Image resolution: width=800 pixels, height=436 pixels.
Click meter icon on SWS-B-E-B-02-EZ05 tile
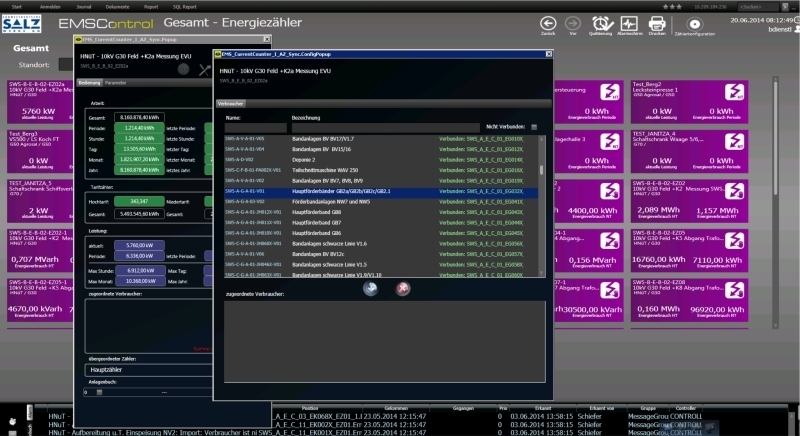[734, 240]
